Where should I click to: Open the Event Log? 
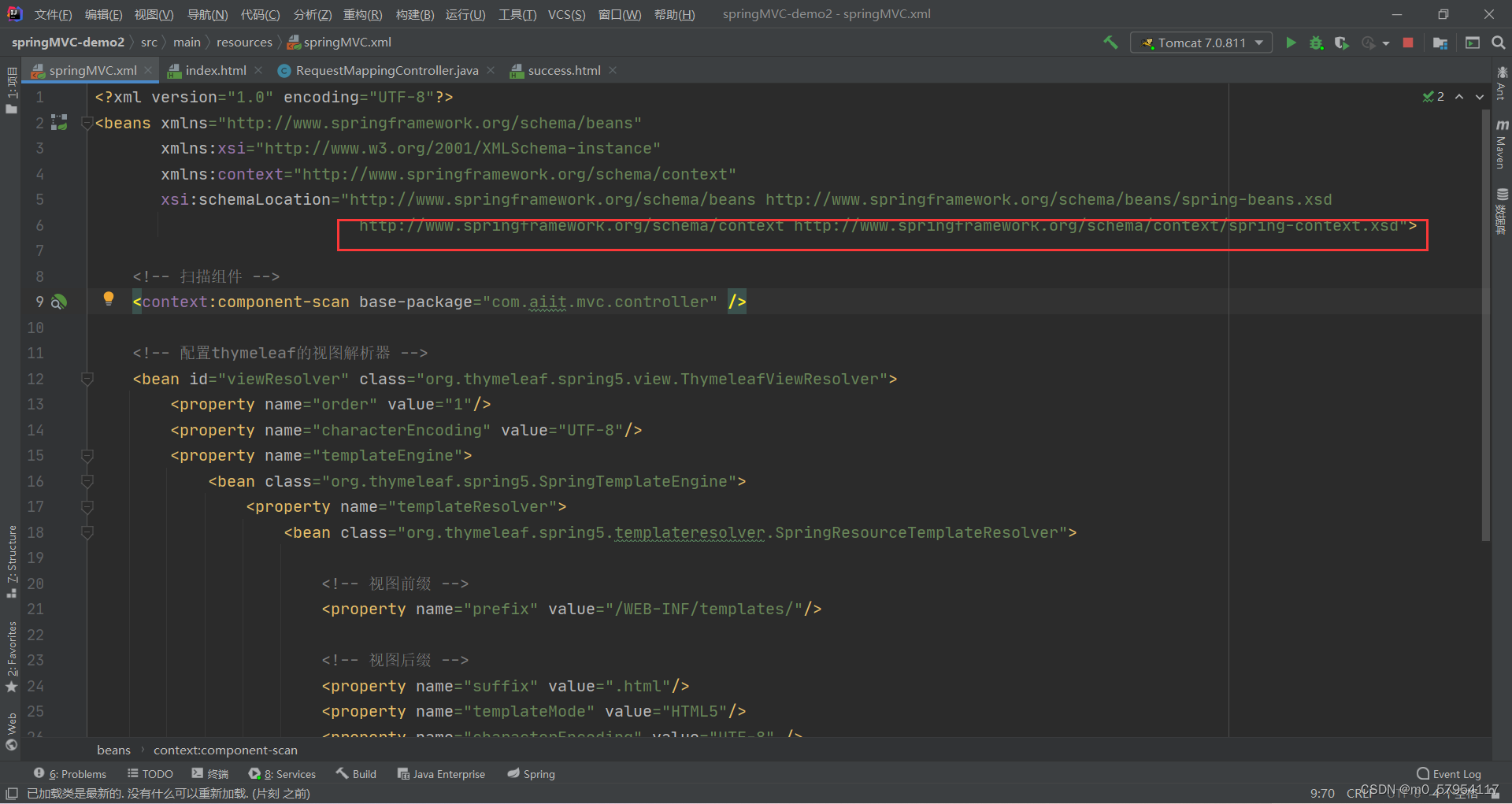pos(1449,774)
